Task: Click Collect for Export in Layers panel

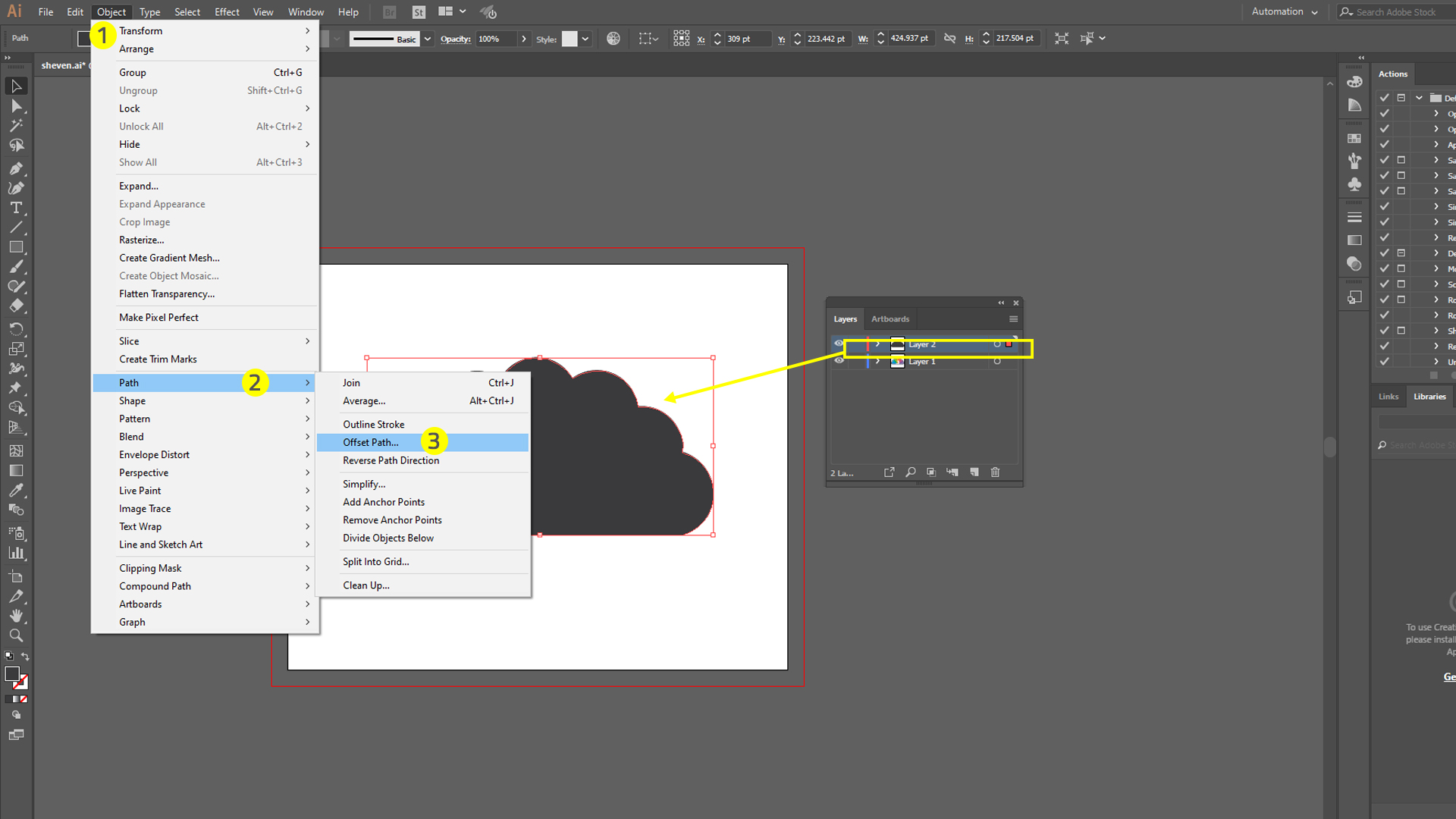Action: pyautogui.click(x=889, y=472)
